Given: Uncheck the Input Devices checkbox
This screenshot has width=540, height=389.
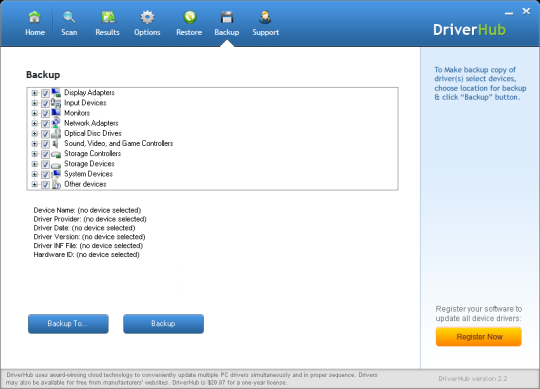Looking at the screenshot, I should pyautogui.click(x=45, y=103).
